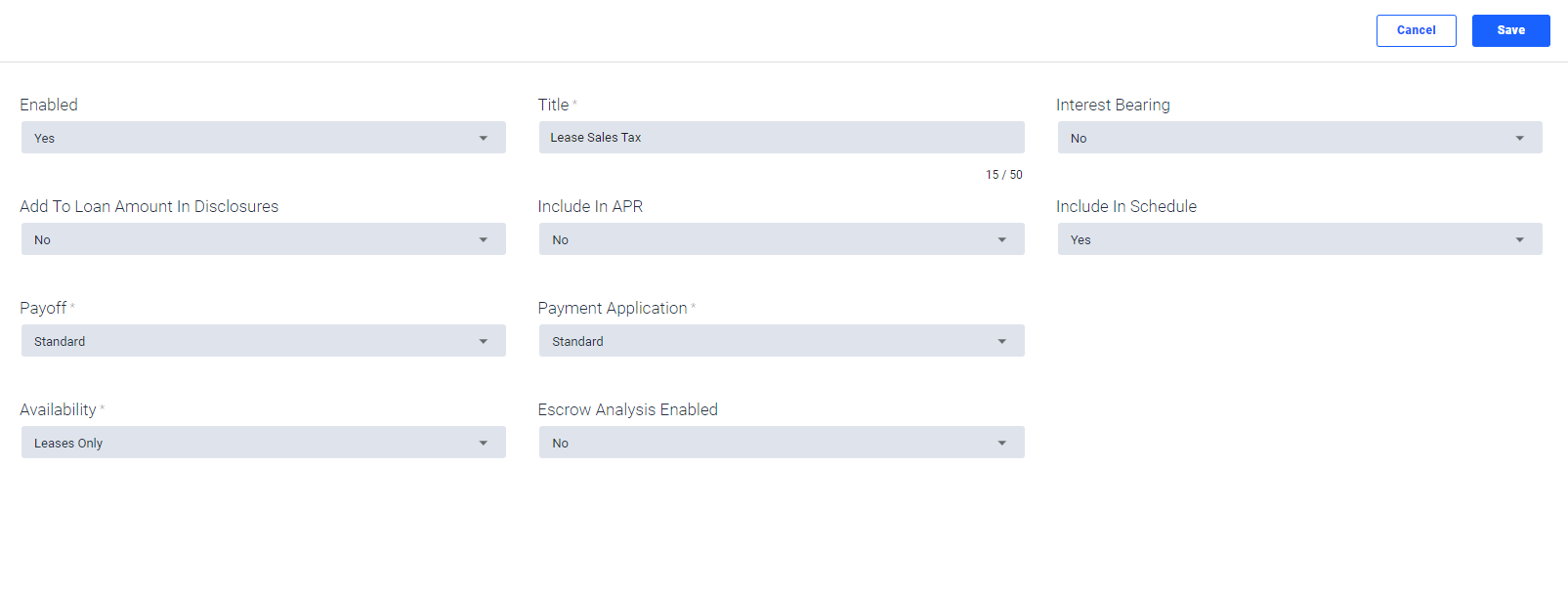Open the Payoff dropdown set to Standard

(264, 341)
